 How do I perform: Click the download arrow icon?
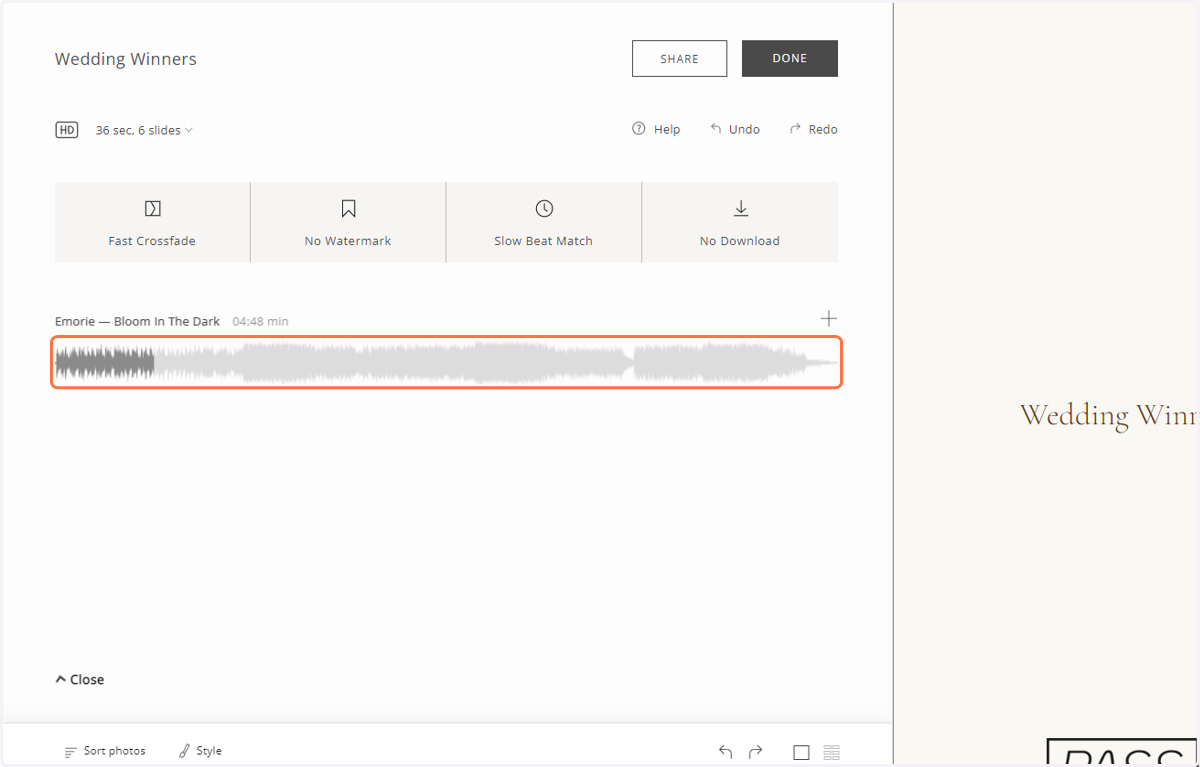[x=740, y=208]
